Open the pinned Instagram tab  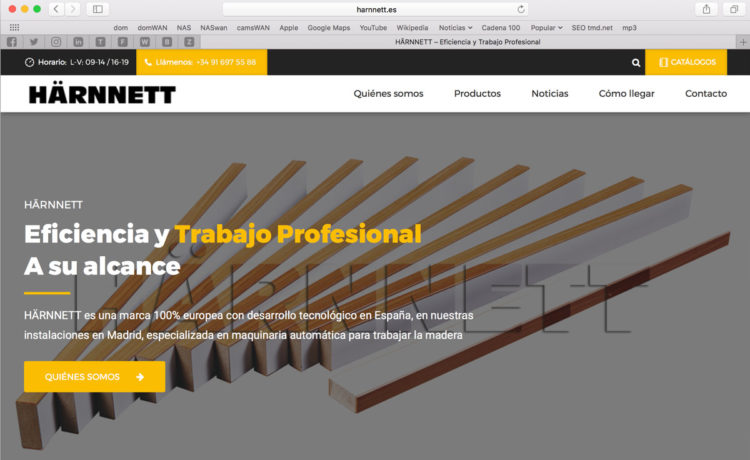click(x=56, y=42)
